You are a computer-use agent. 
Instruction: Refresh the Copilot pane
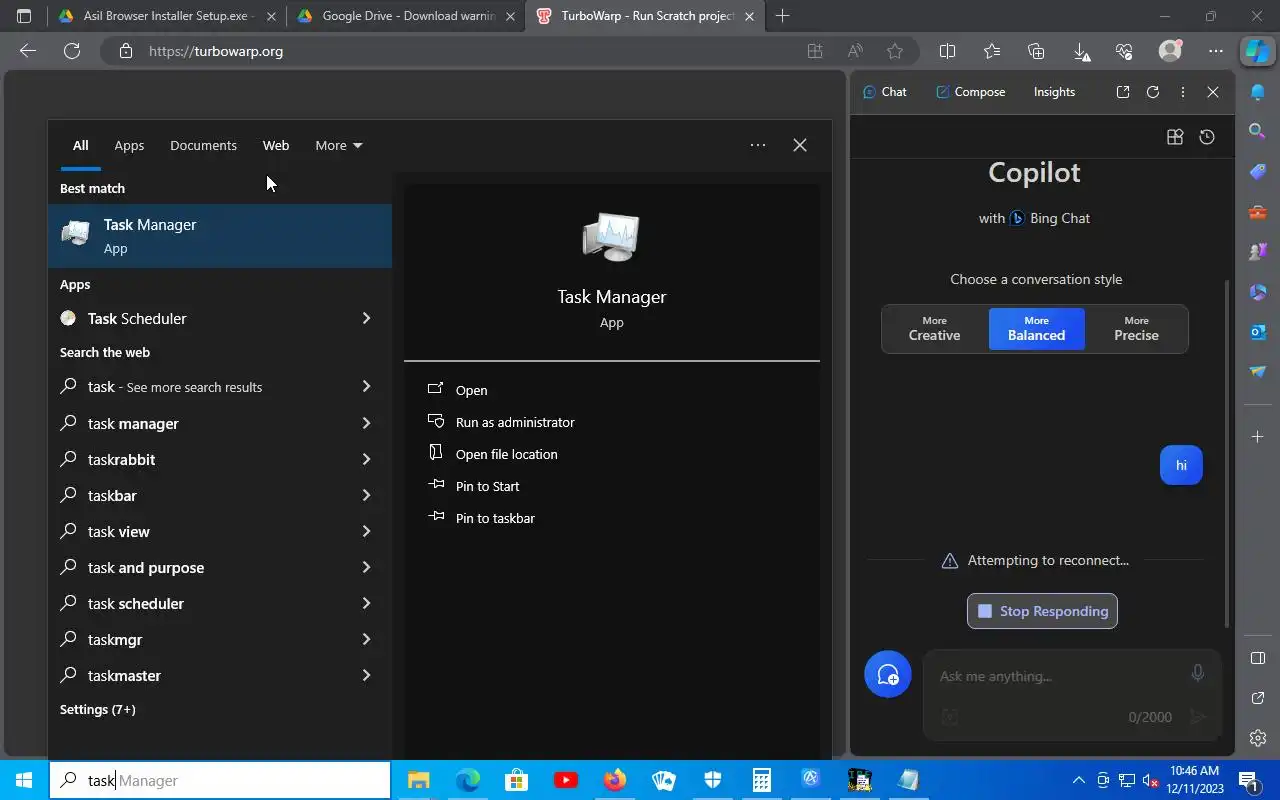(x=1153, y=92)
